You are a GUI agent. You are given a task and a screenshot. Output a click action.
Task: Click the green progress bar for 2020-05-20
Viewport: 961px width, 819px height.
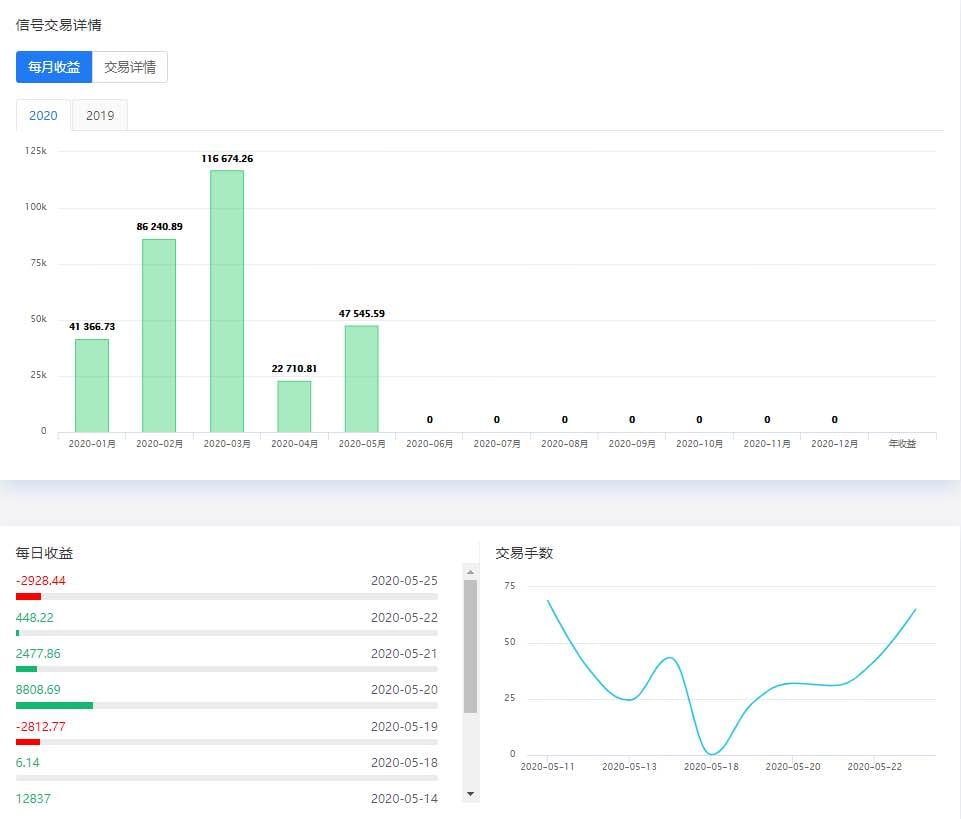pos(55,706)
